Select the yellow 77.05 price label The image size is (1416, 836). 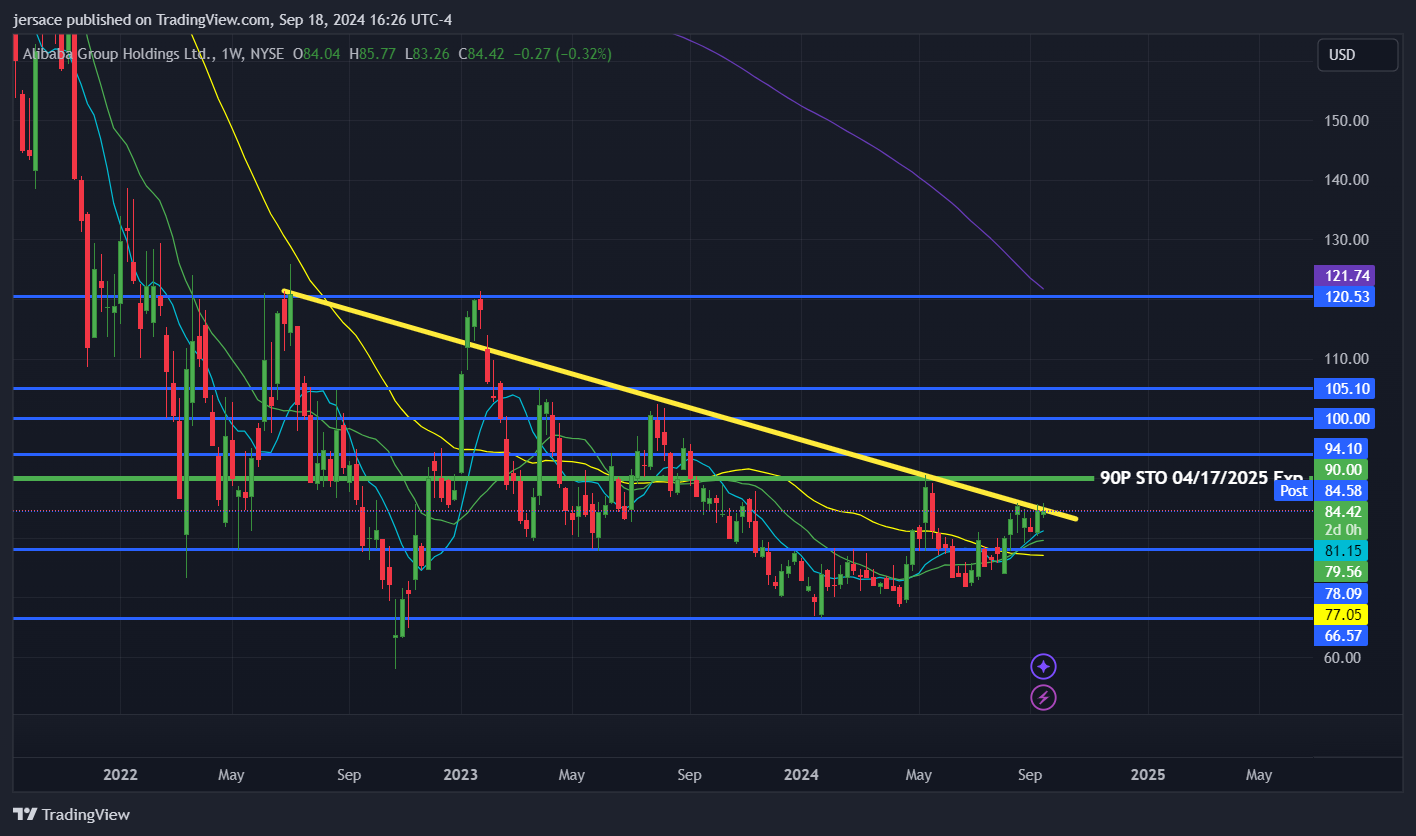(x=1343, y=614)
